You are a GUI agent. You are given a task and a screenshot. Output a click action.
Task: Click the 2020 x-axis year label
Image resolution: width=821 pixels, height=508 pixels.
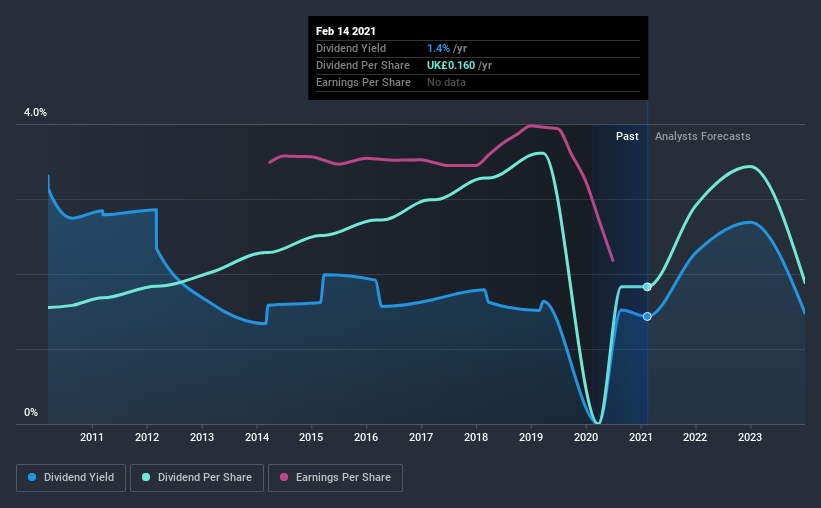[585, 437]
